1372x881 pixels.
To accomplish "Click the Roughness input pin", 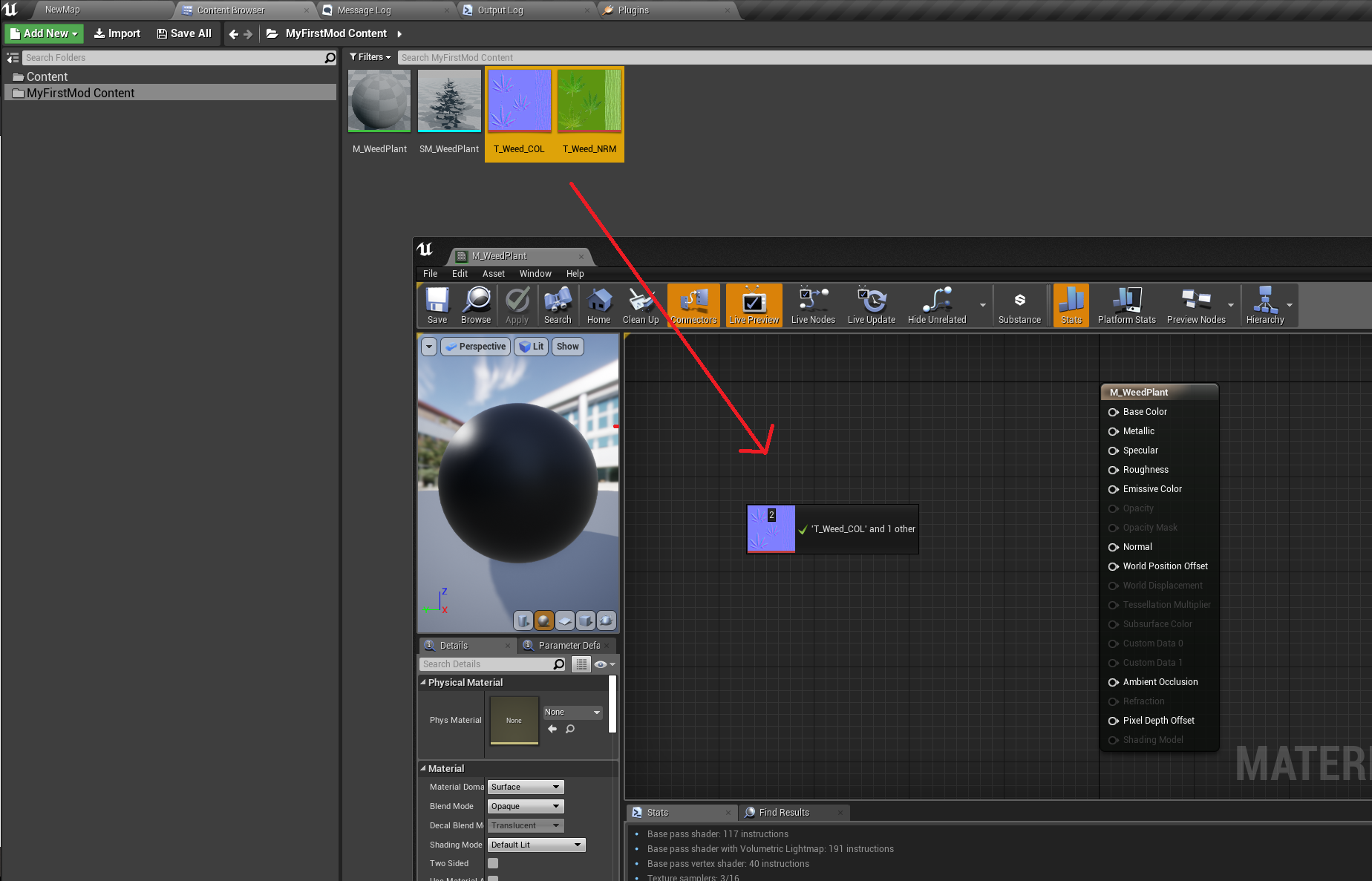I will pyautogui.click(x=1113, y=470).
